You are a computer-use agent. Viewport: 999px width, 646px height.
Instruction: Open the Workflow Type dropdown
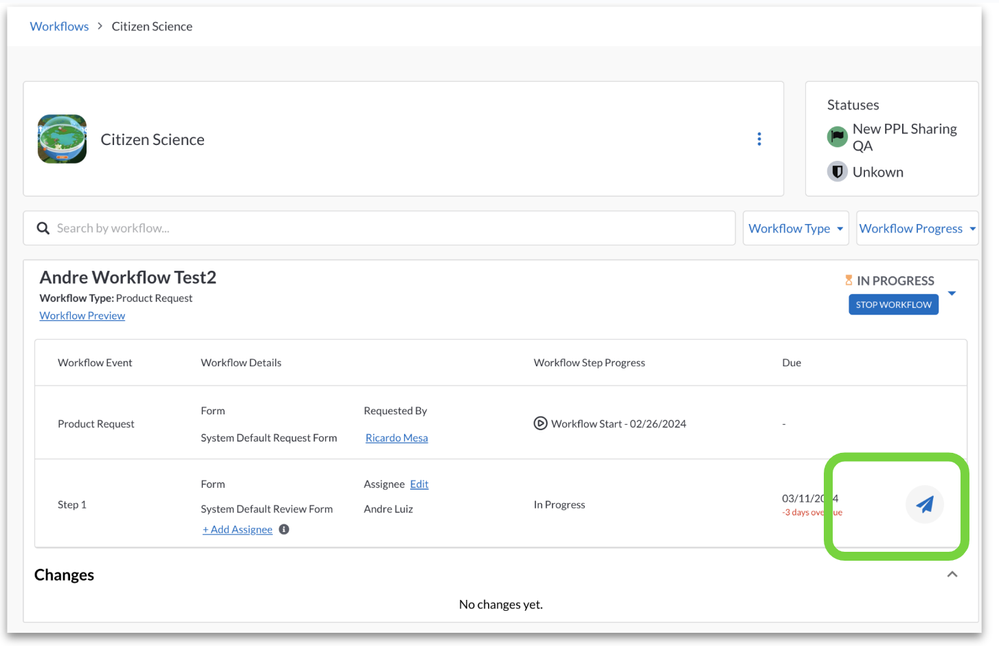[x=795, y=229]
